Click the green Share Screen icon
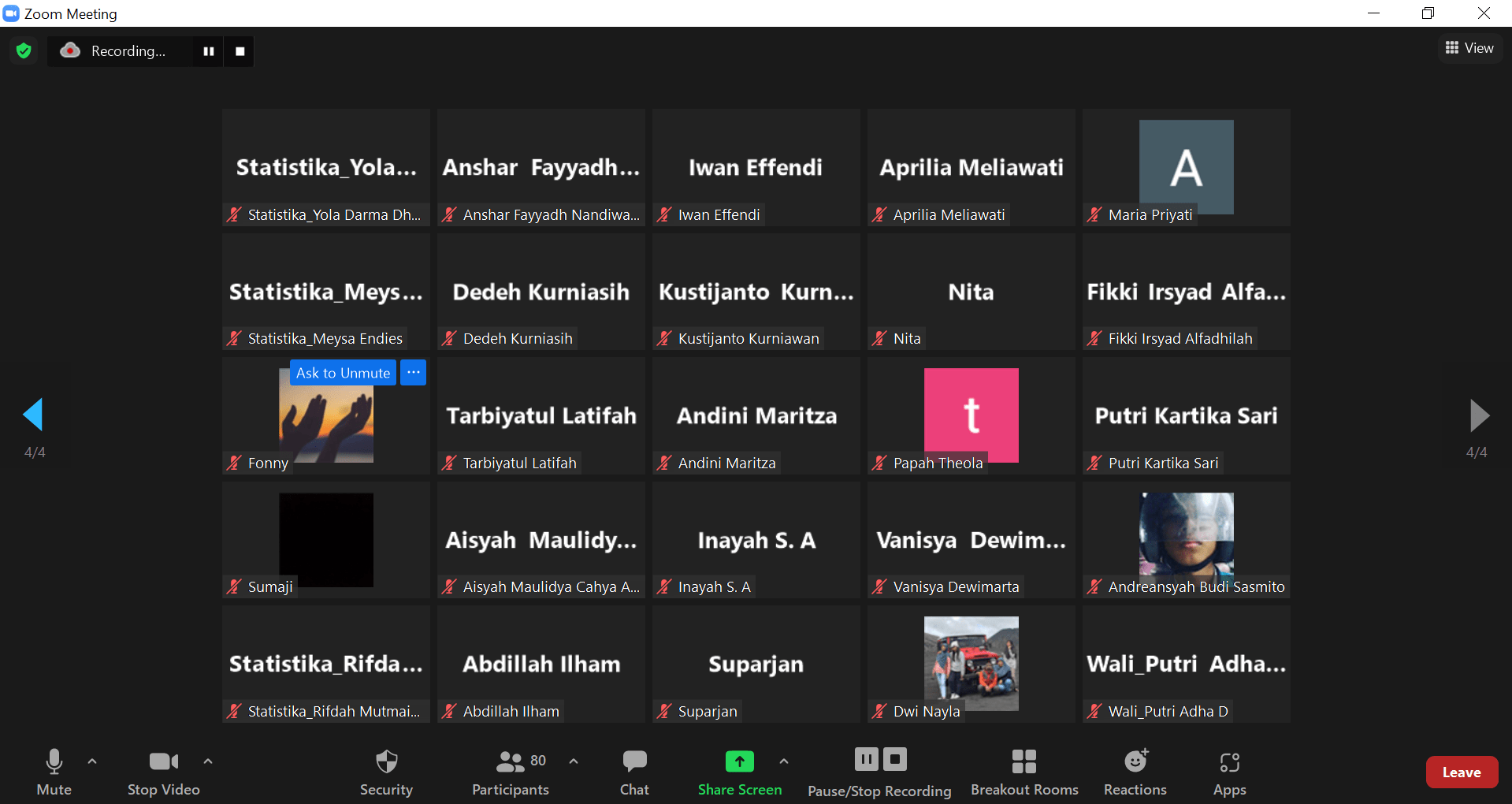The image size is (1512, 804). pyautogui.click(x=739, y=761)
